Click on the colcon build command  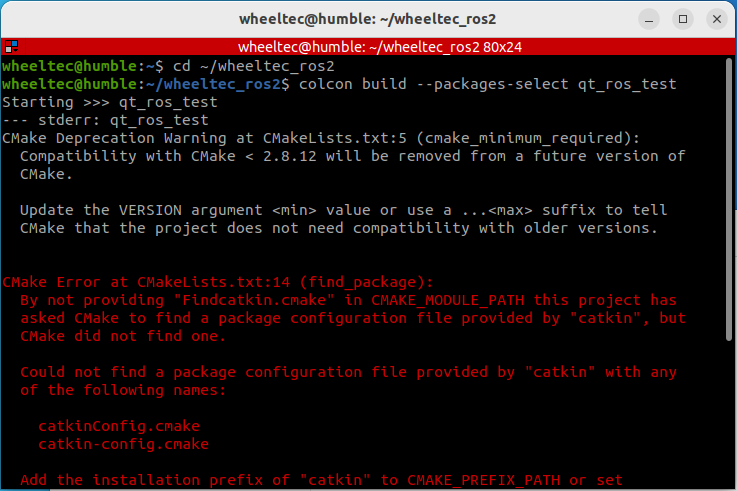487,84
